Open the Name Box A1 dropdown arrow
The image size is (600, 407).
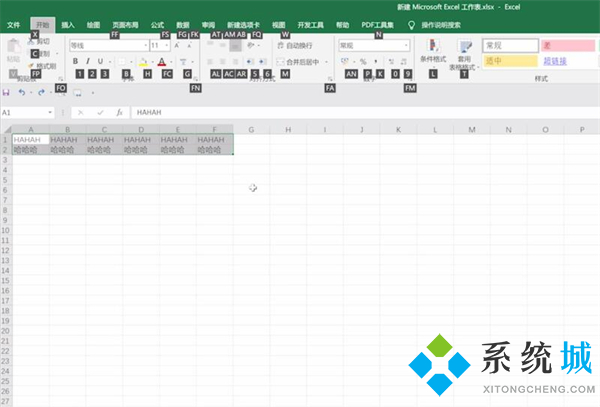click(50, 112)
